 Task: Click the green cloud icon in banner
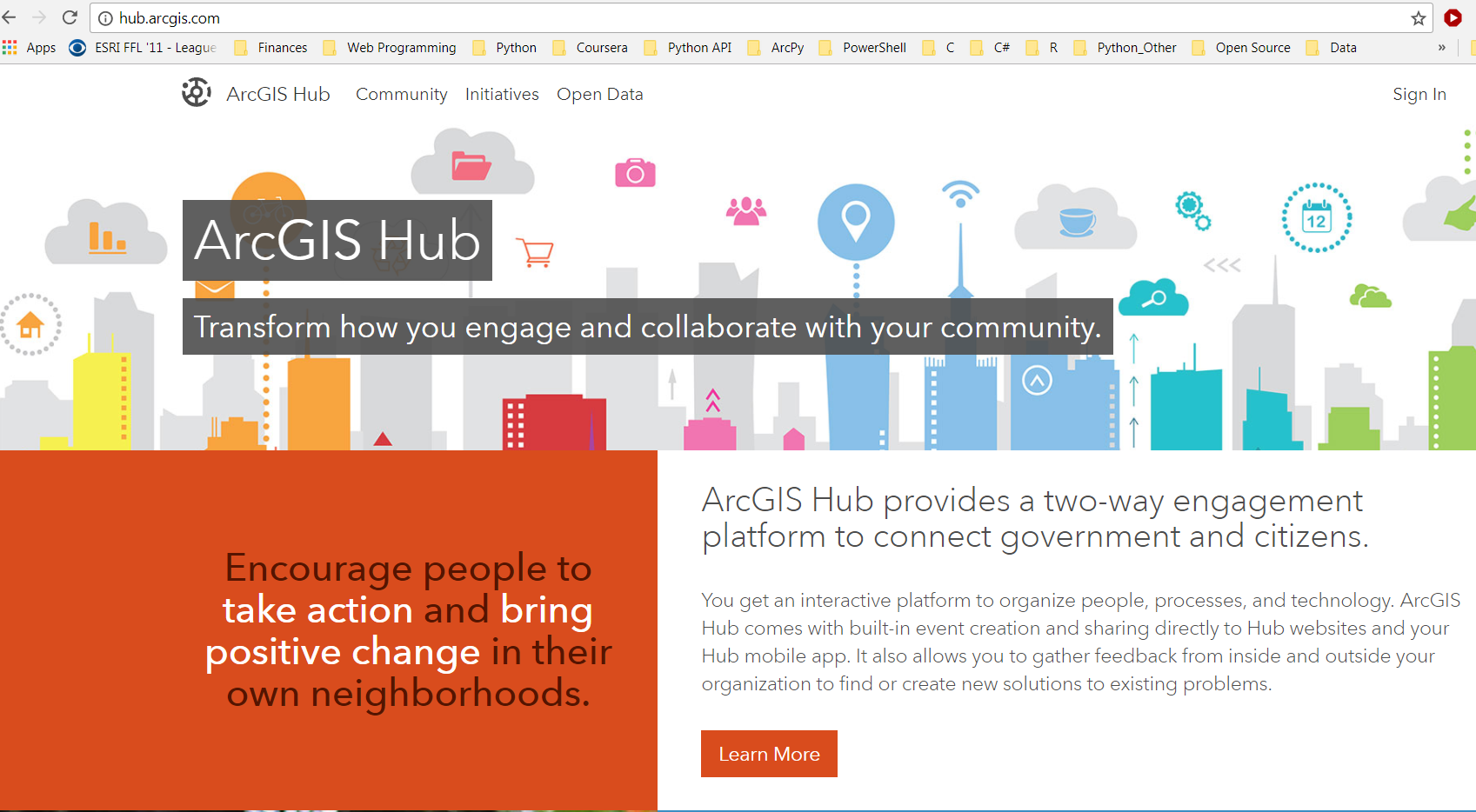click(x=1370, y=296)
